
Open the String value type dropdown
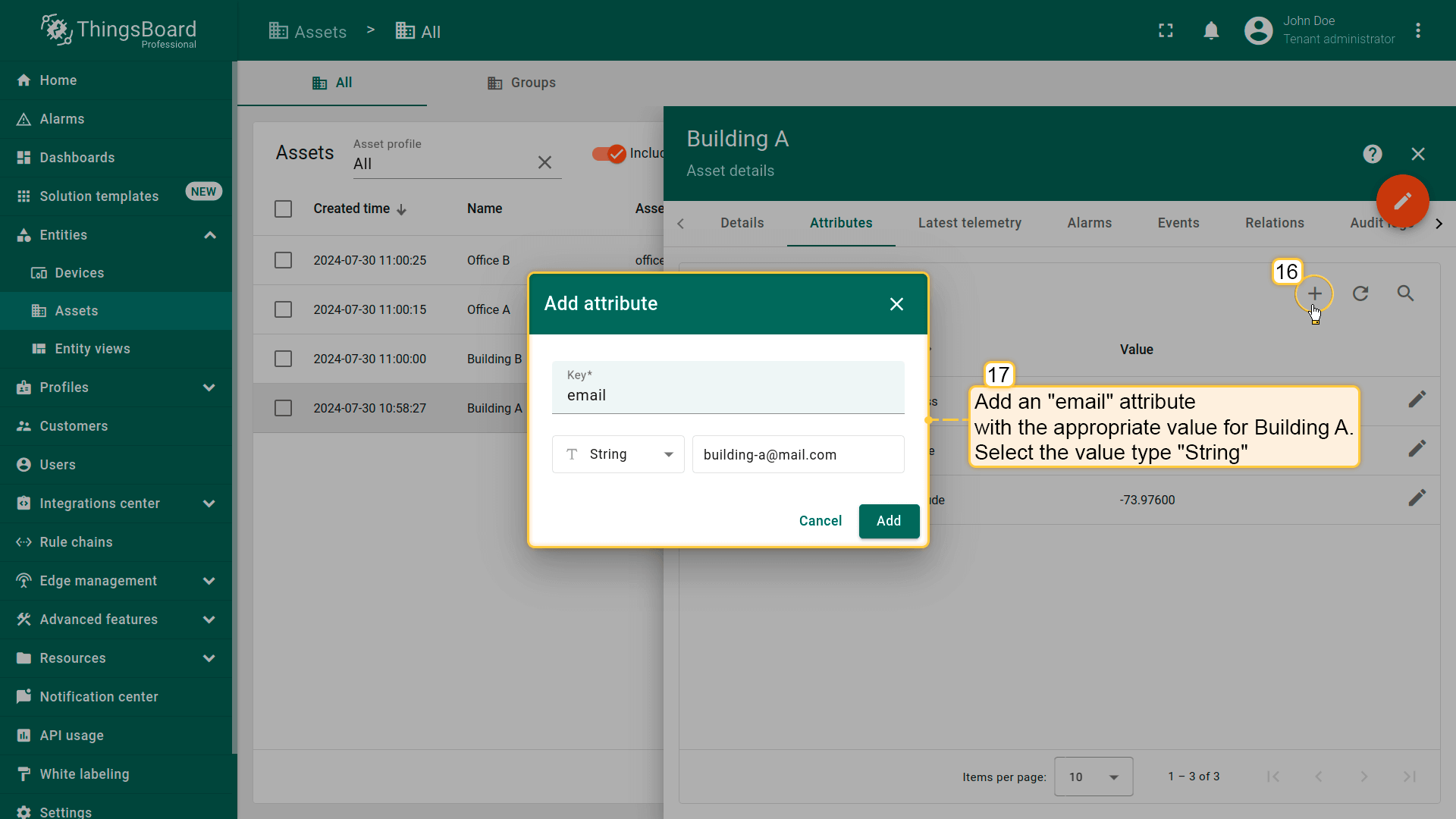[618, 454]
